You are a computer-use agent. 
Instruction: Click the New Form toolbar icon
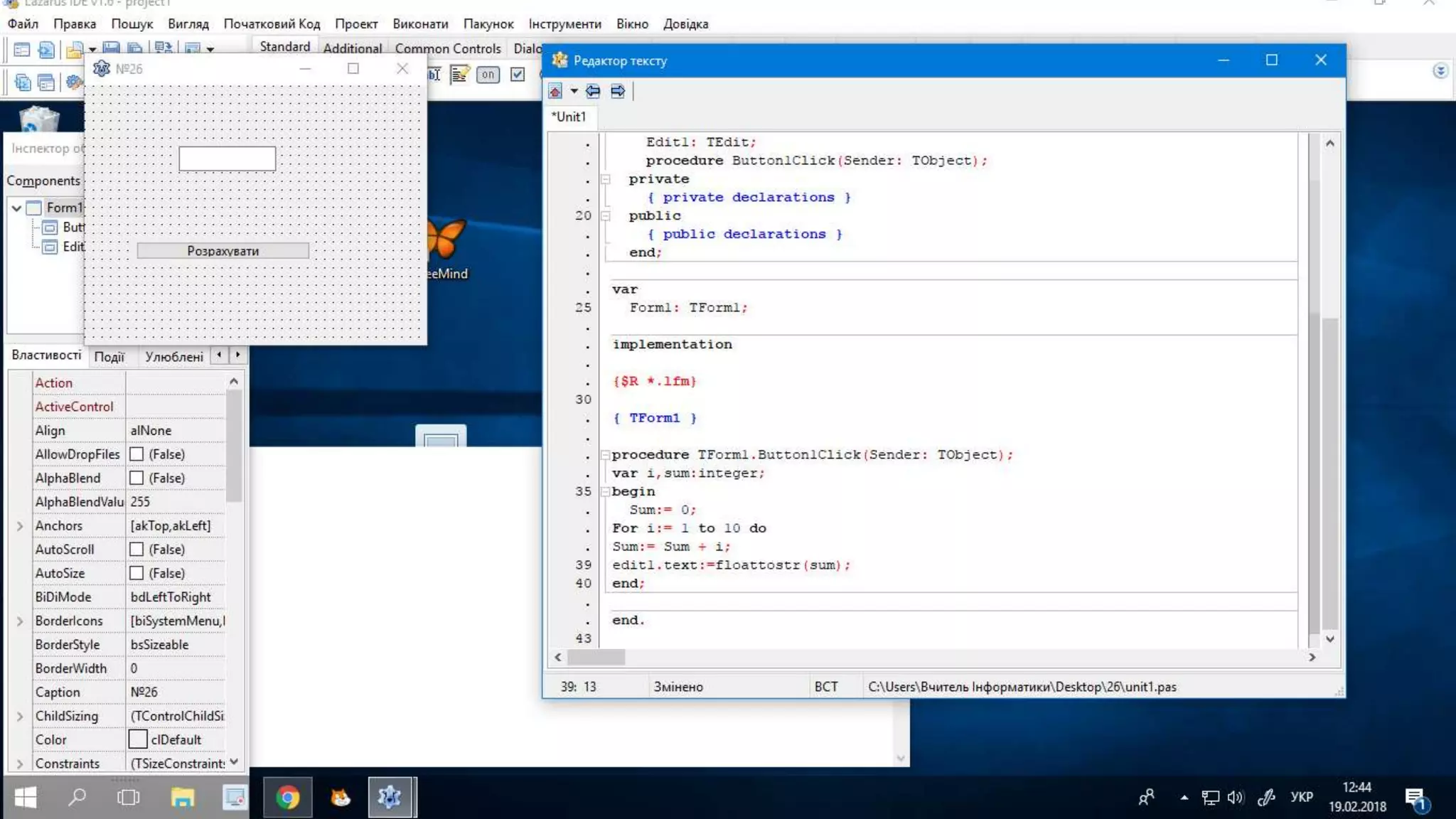pyautogui.click(x=22, y=49)
